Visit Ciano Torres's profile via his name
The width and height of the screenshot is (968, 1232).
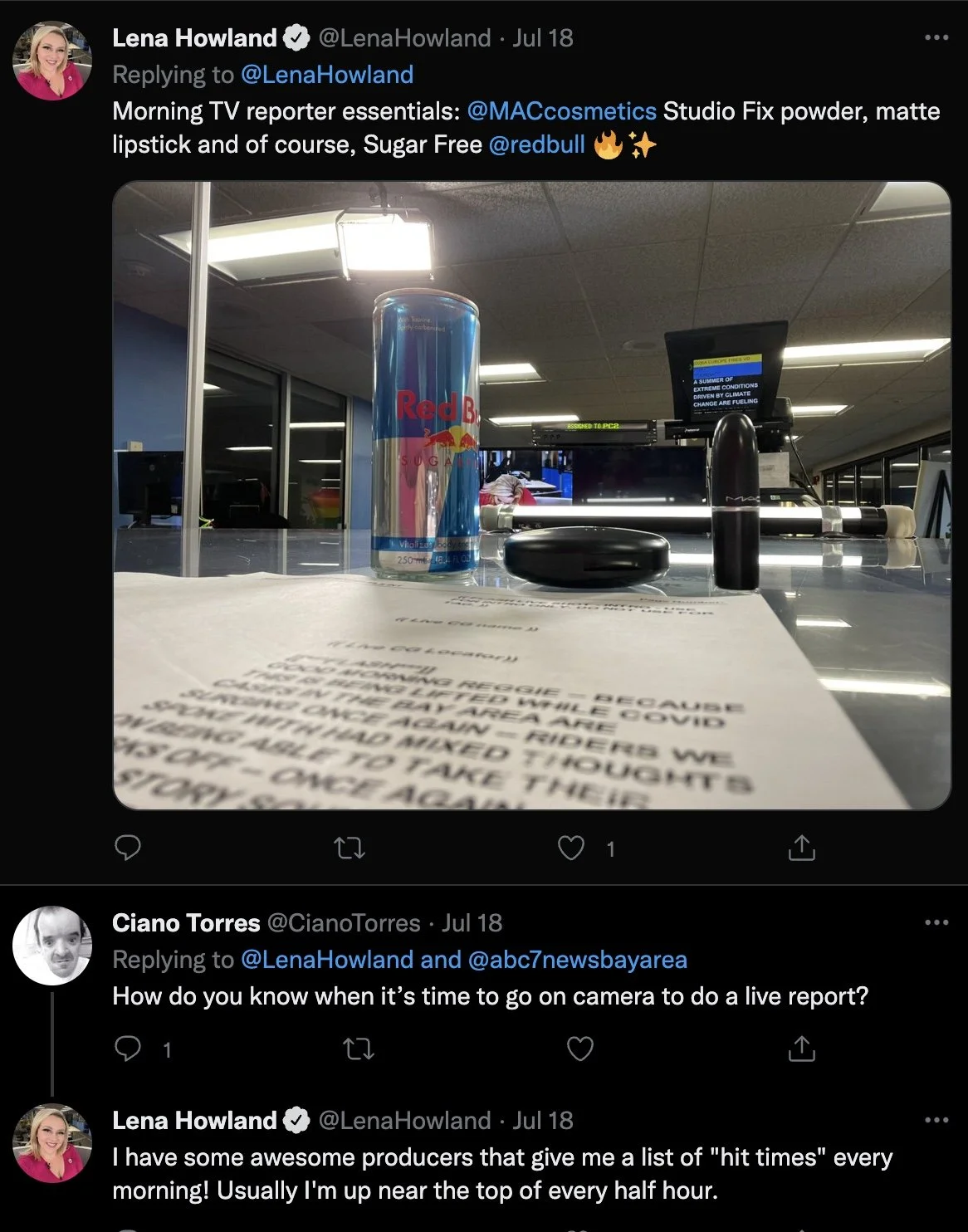coord(186,923)
